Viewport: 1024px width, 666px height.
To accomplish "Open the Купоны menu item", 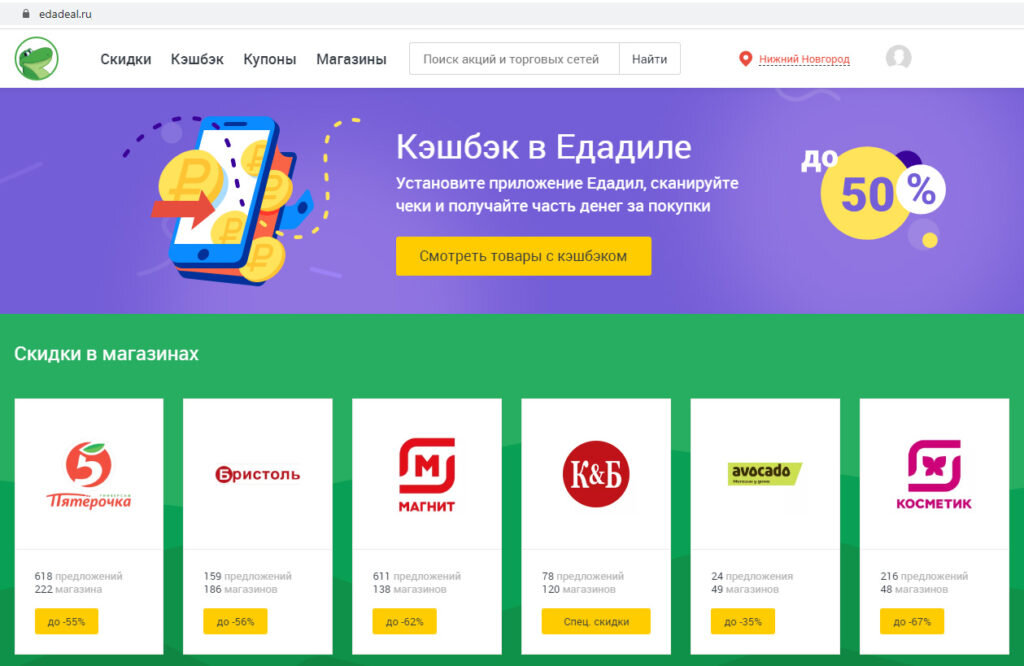I will click(270, 59).
